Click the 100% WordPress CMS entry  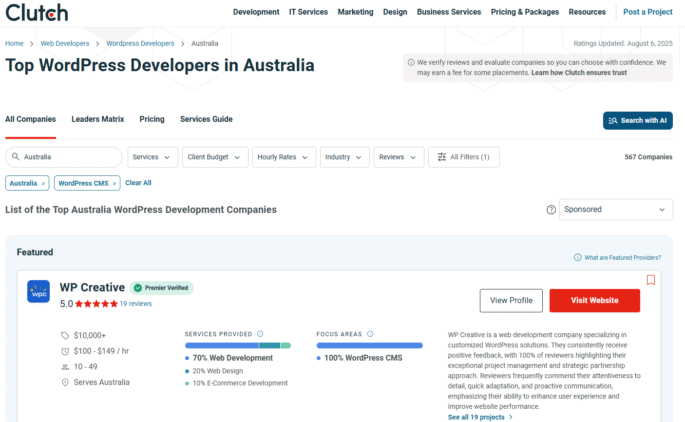(363, 358)
